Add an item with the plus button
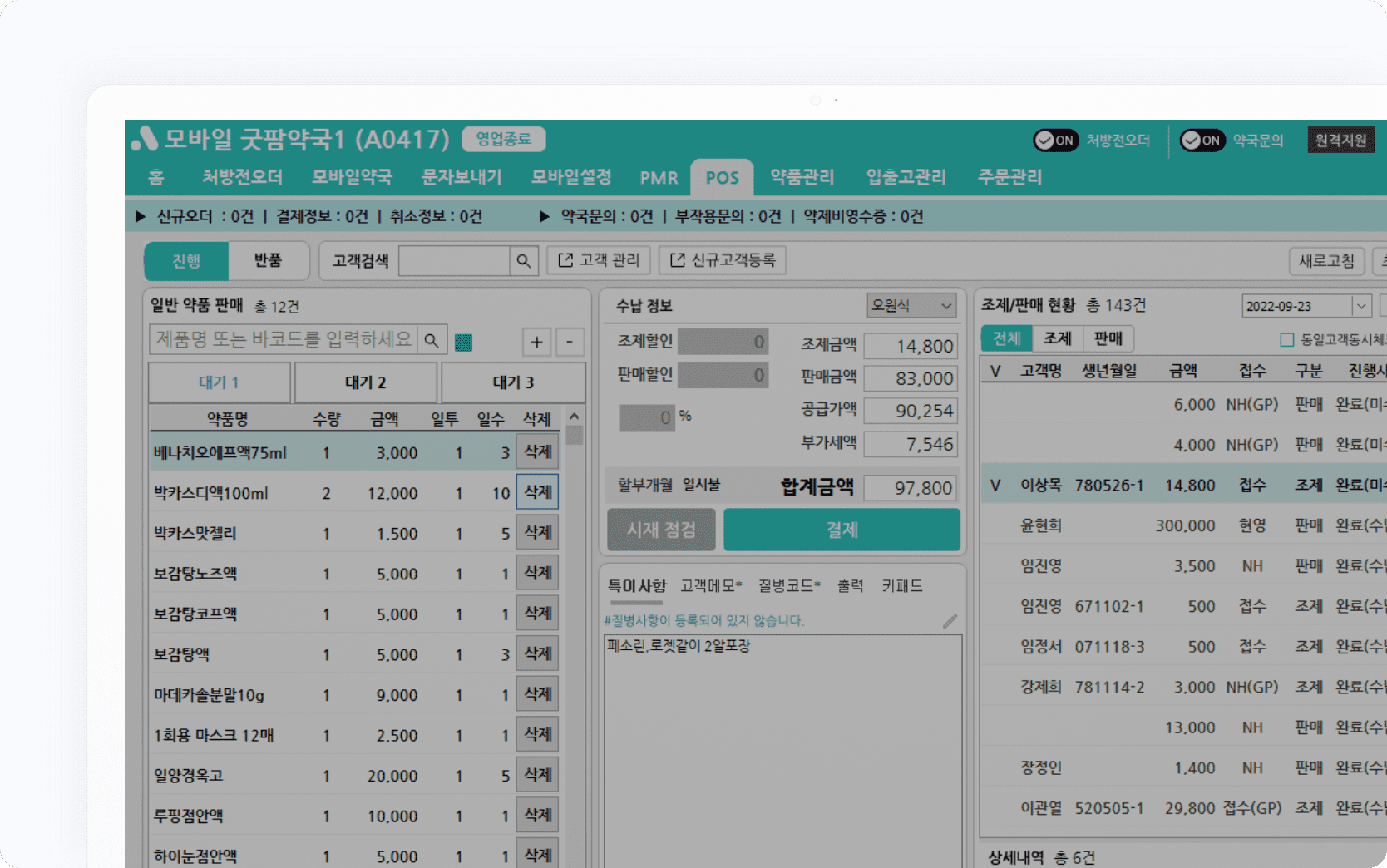The image size is (1387, 868). [x=536, y=342]
